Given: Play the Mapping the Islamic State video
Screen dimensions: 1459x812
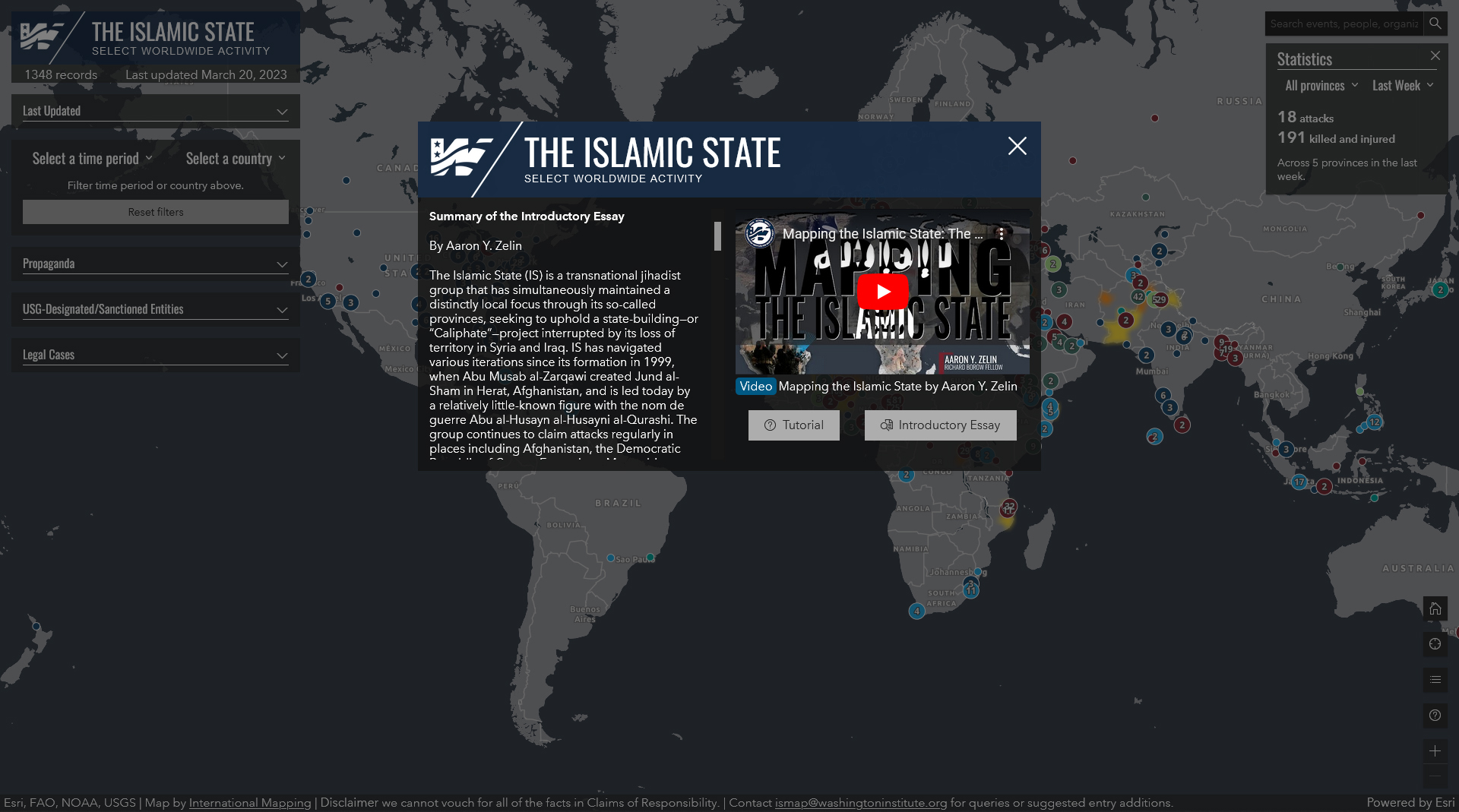Looking at the screenshot, I should (x=882, y=292).
